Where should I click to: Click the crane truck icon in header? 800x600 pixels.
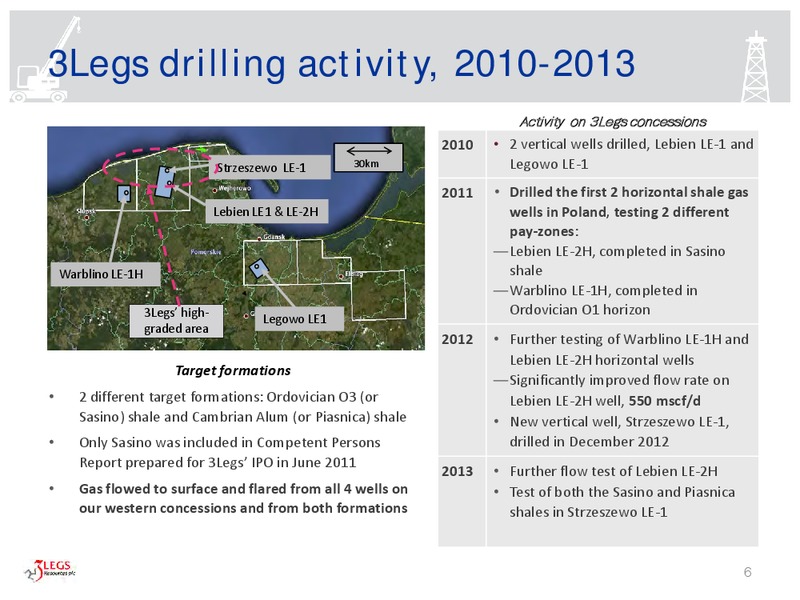(x=44, y=59)
